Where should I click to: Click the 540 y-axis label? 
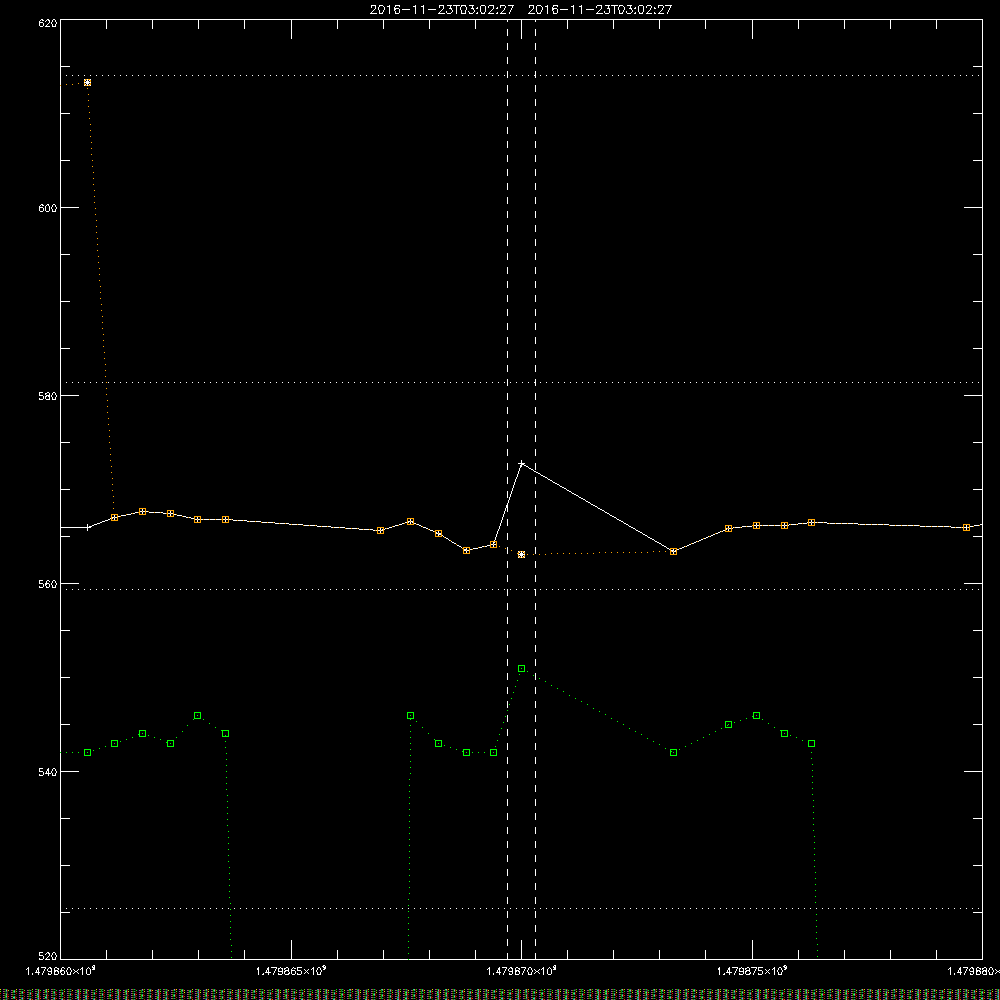48,772
